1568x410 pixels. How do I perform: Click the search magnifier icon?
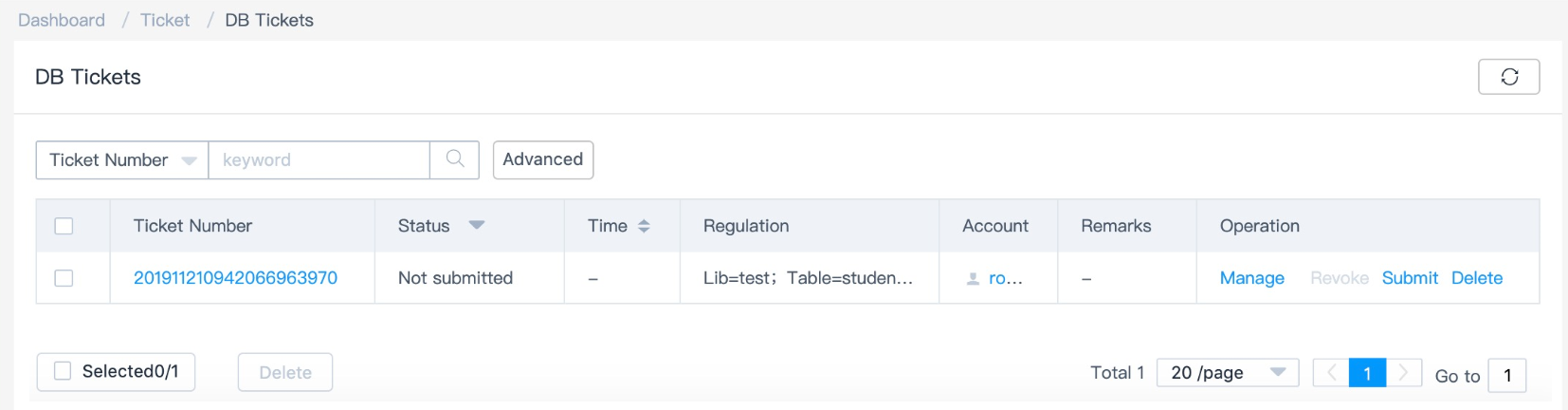click(455, 159)
